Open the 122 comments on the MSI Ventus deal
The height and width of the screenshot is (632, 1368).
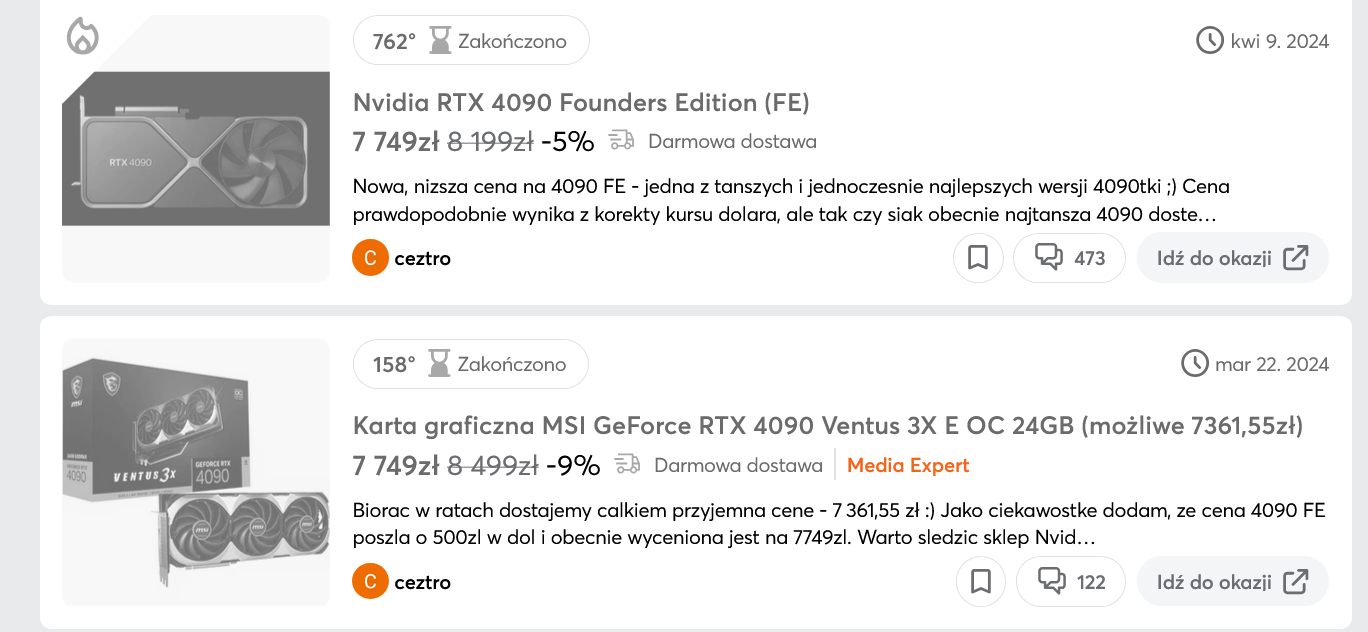point(1071,582)
